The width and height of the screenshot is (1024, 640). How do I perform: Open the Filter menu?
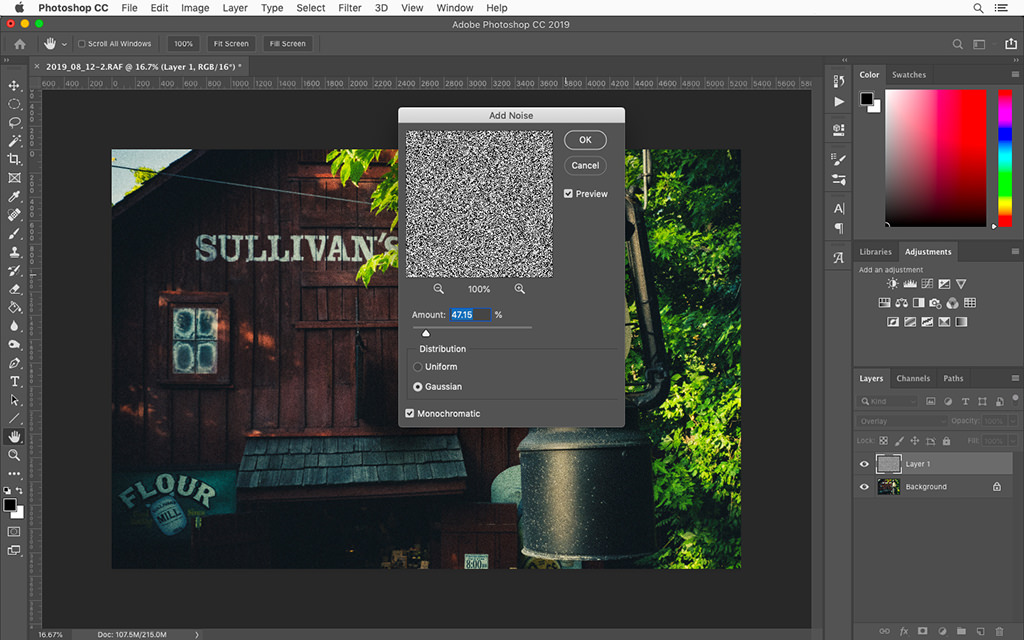[x=349, y=8]
